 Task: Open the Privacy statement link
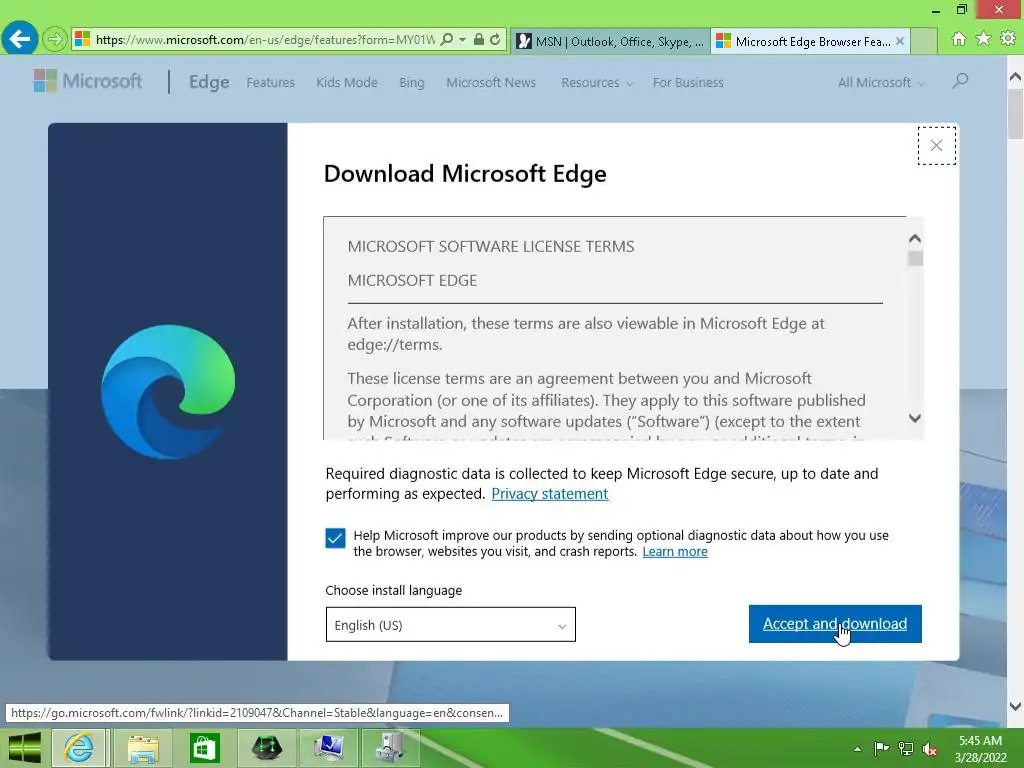pos(549,494)
